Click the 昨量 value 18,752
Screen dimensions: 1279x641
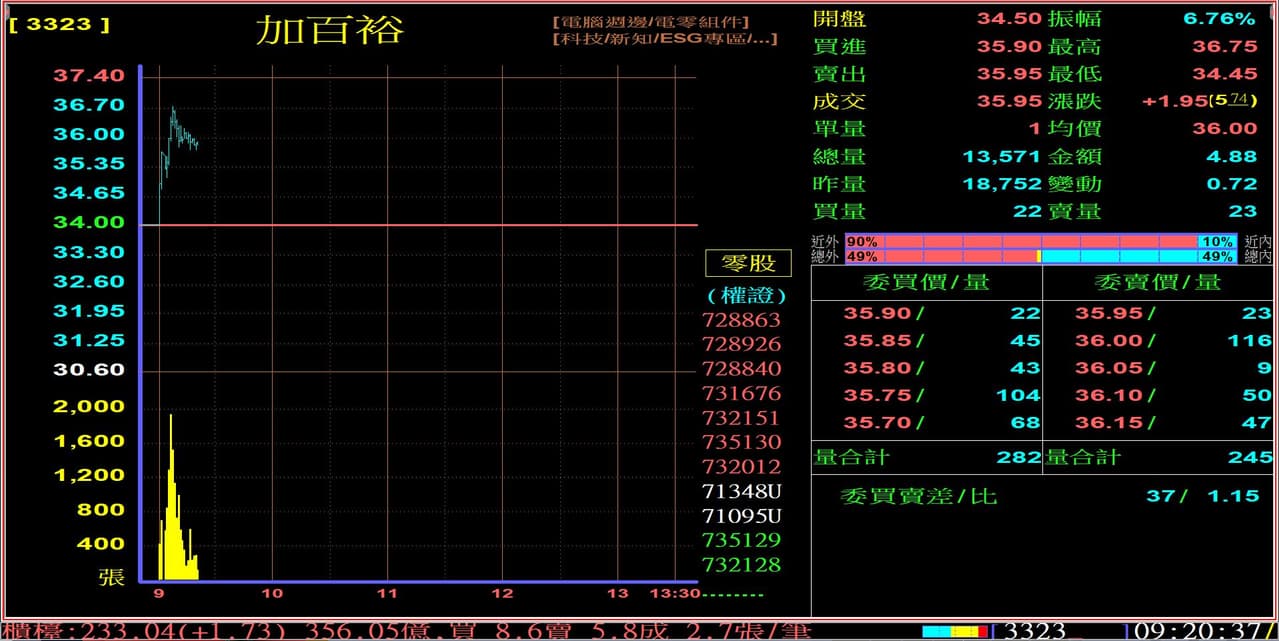click(x=1002, y=184)
